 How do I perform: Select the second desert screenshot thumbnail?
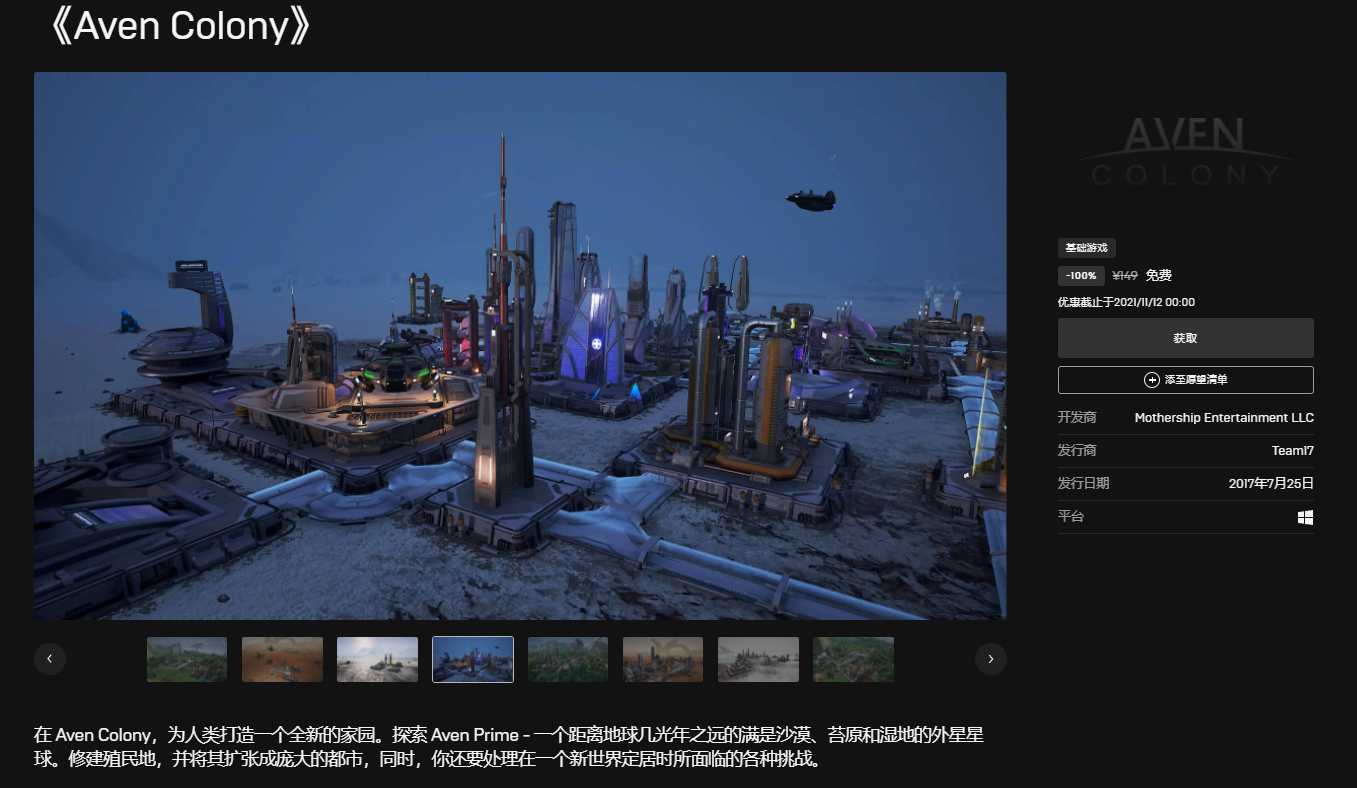282,659
